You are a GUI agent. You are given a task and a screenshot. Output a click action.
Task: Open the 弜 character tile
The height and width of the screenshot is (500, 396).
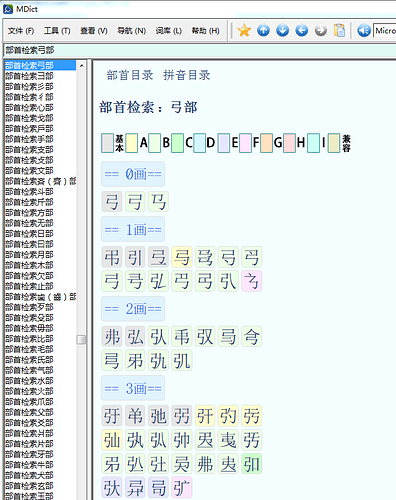[x=182, y=416]
